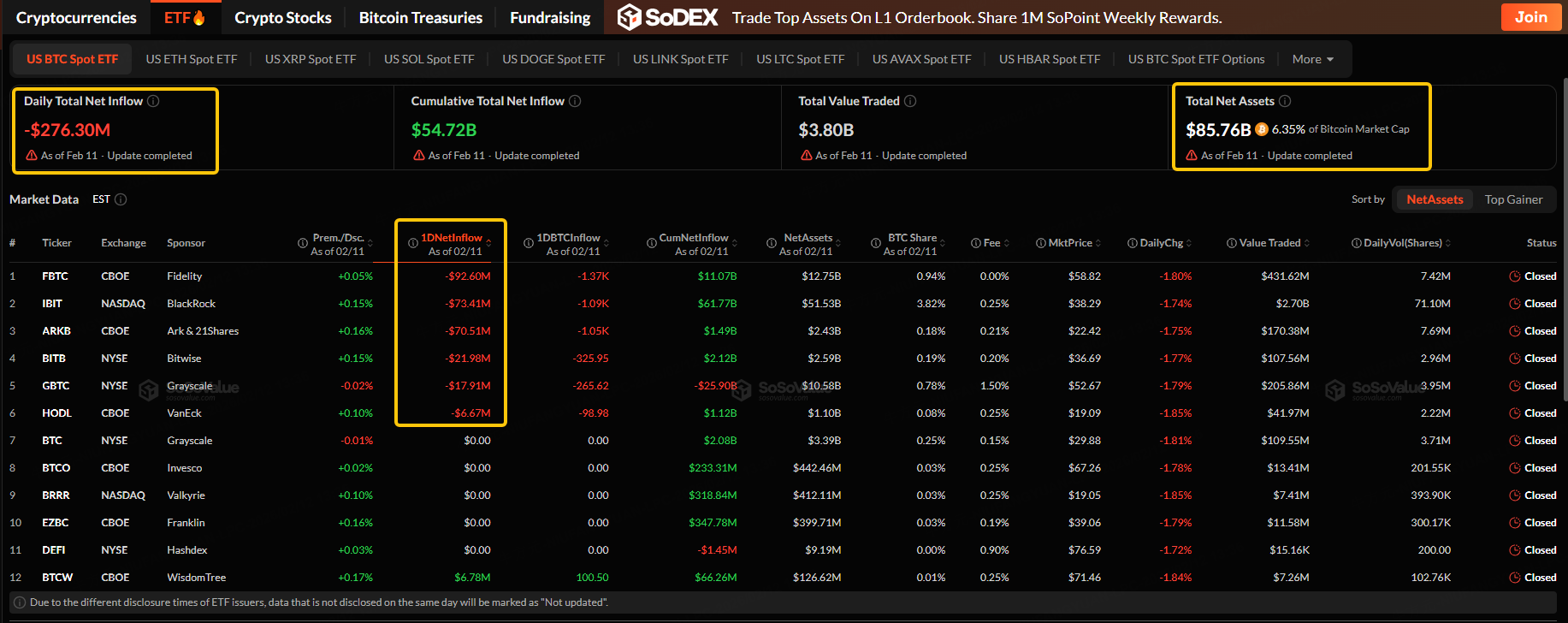Image resolution: width=1568 pixels, height=623 pixels.
Task: Open the IBIT ticker row link
Action: click(52, 304)
